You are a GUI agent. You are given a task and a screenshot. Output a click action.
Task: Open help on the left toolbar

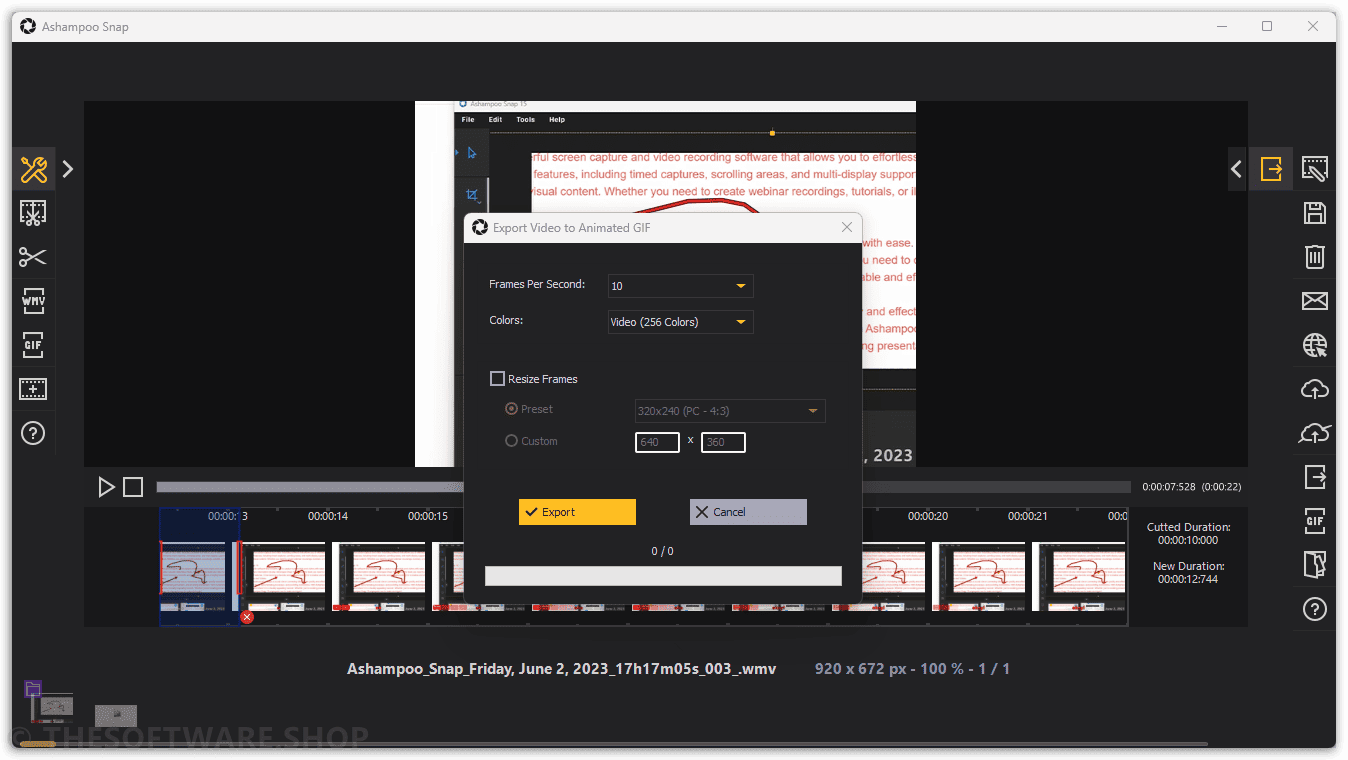33,433
